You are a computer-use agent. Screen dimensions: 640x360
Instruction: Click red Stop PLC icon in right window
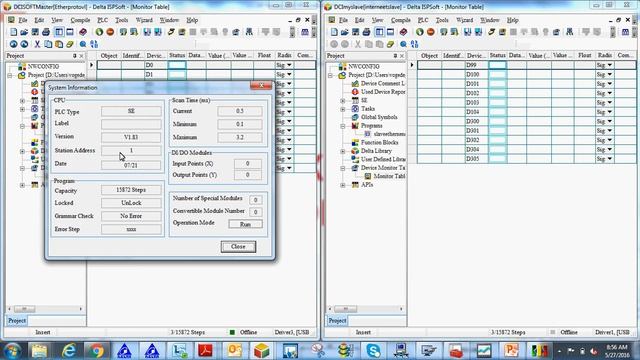tap(431, 32)
